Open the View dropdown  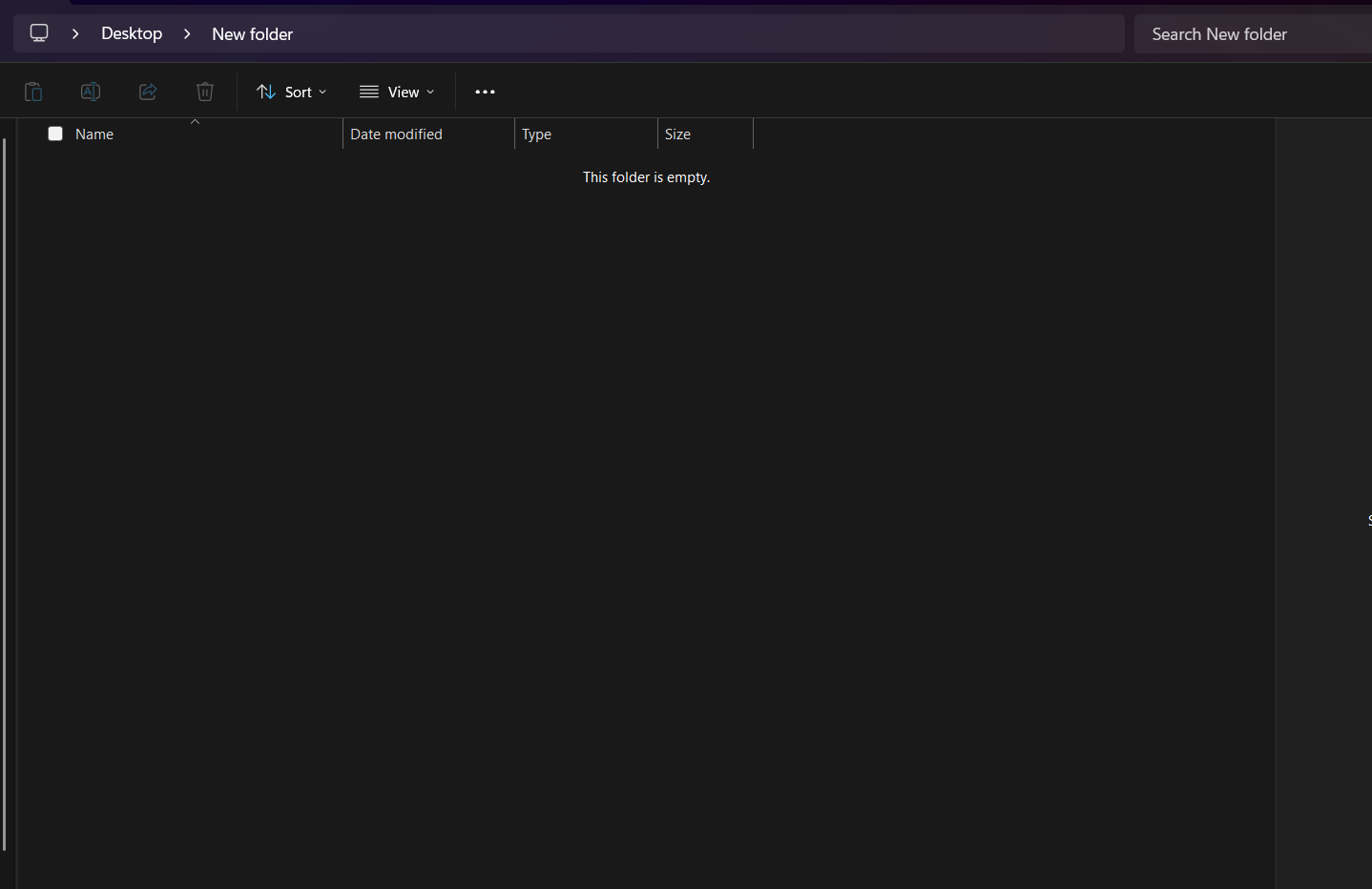point(397,92)
